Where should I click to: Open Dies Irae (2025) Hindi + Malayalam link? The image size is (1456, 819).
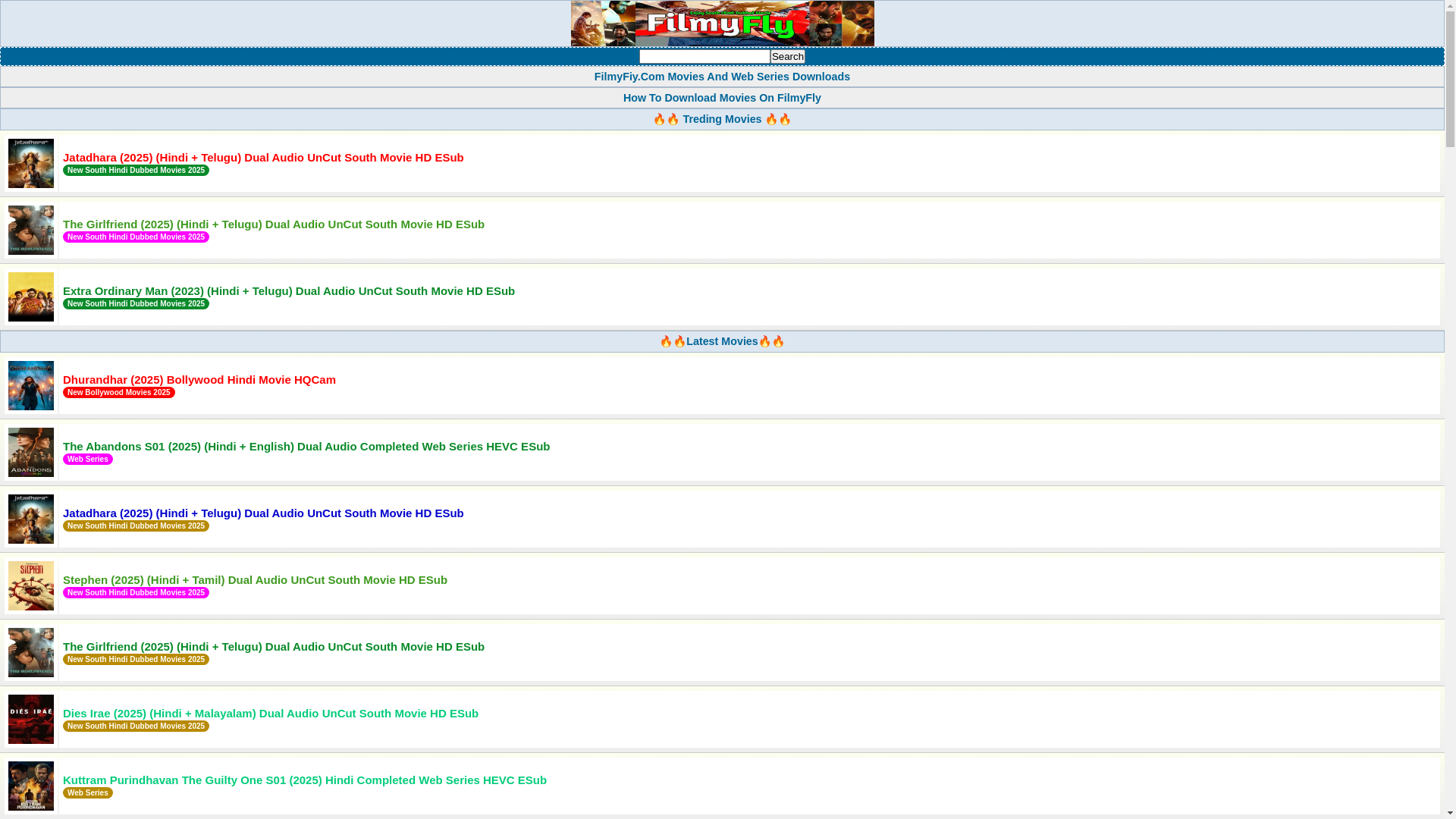[271, 714]
